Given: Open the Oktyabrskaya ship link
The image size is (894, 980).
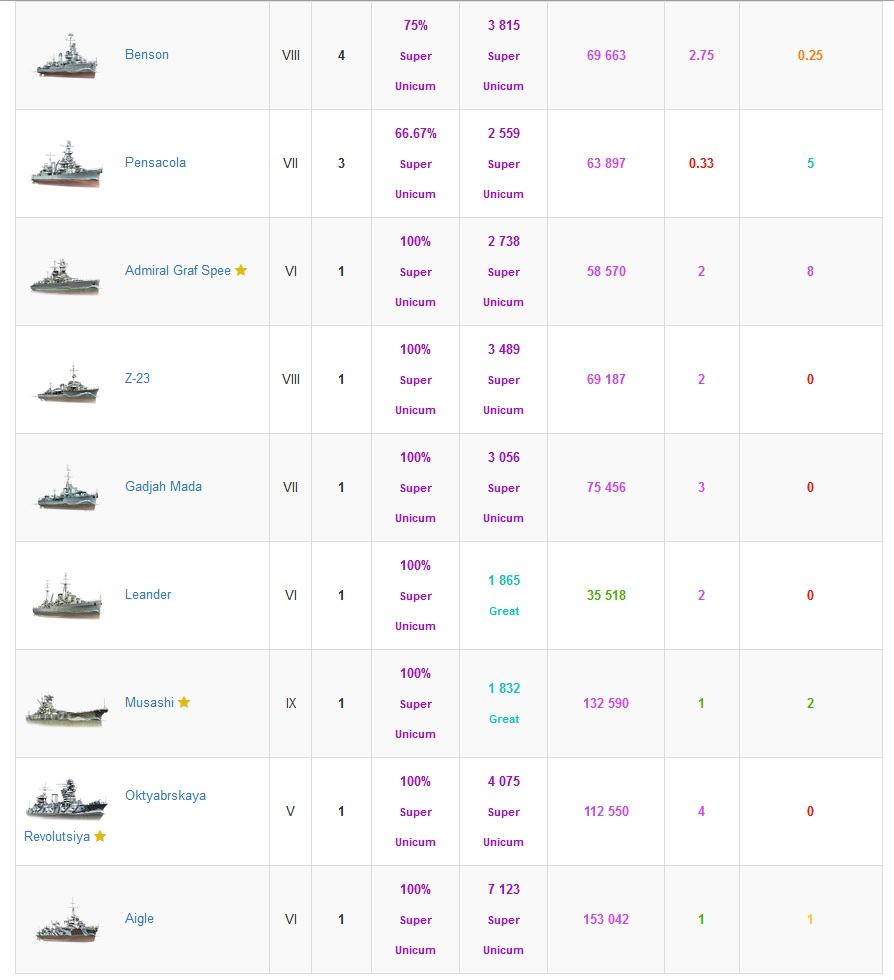Looking at the screenshot, I should tap(165, 796).
